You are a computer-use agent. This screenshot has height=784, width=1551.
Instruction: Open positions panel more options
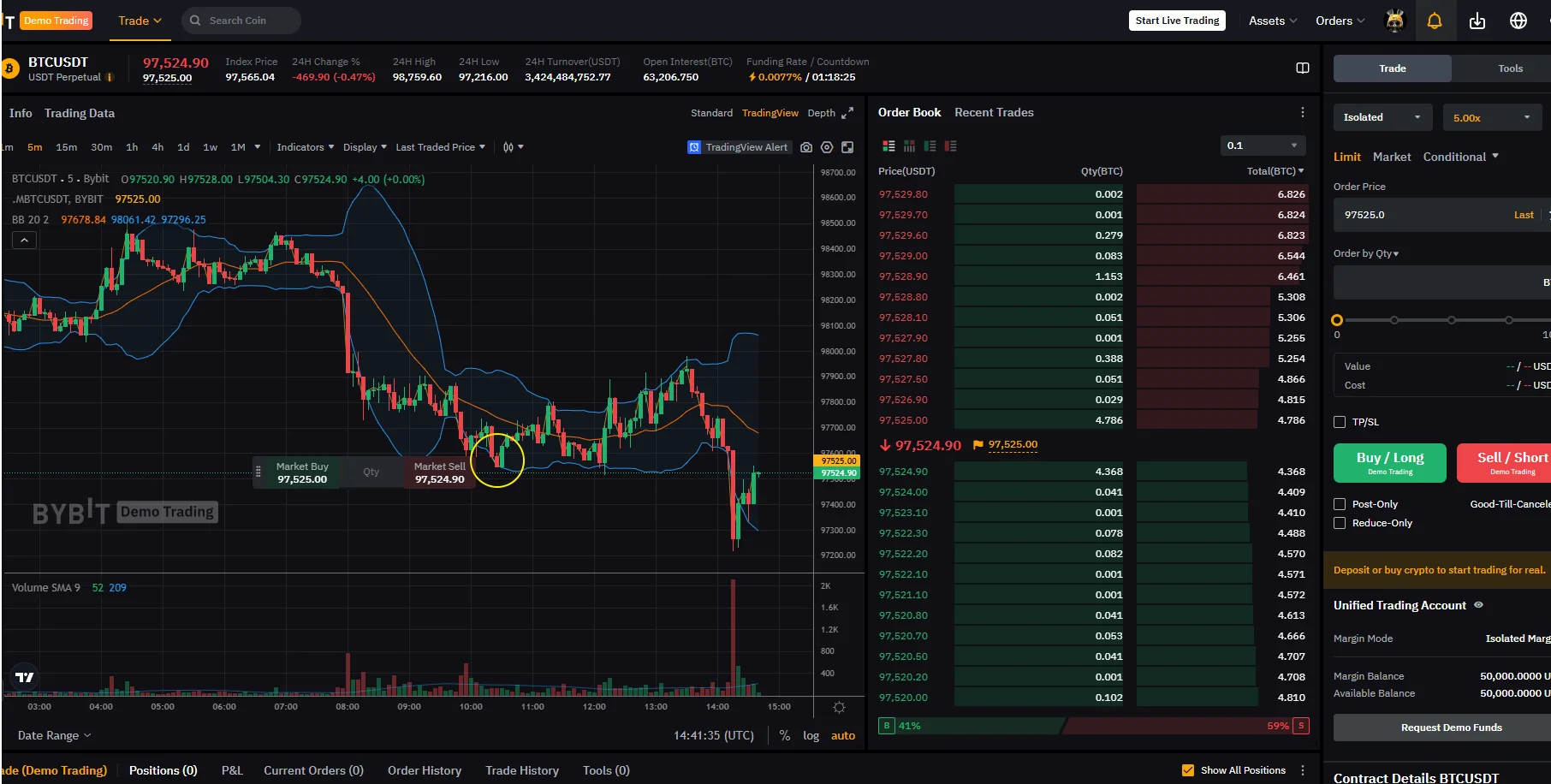1303,770
